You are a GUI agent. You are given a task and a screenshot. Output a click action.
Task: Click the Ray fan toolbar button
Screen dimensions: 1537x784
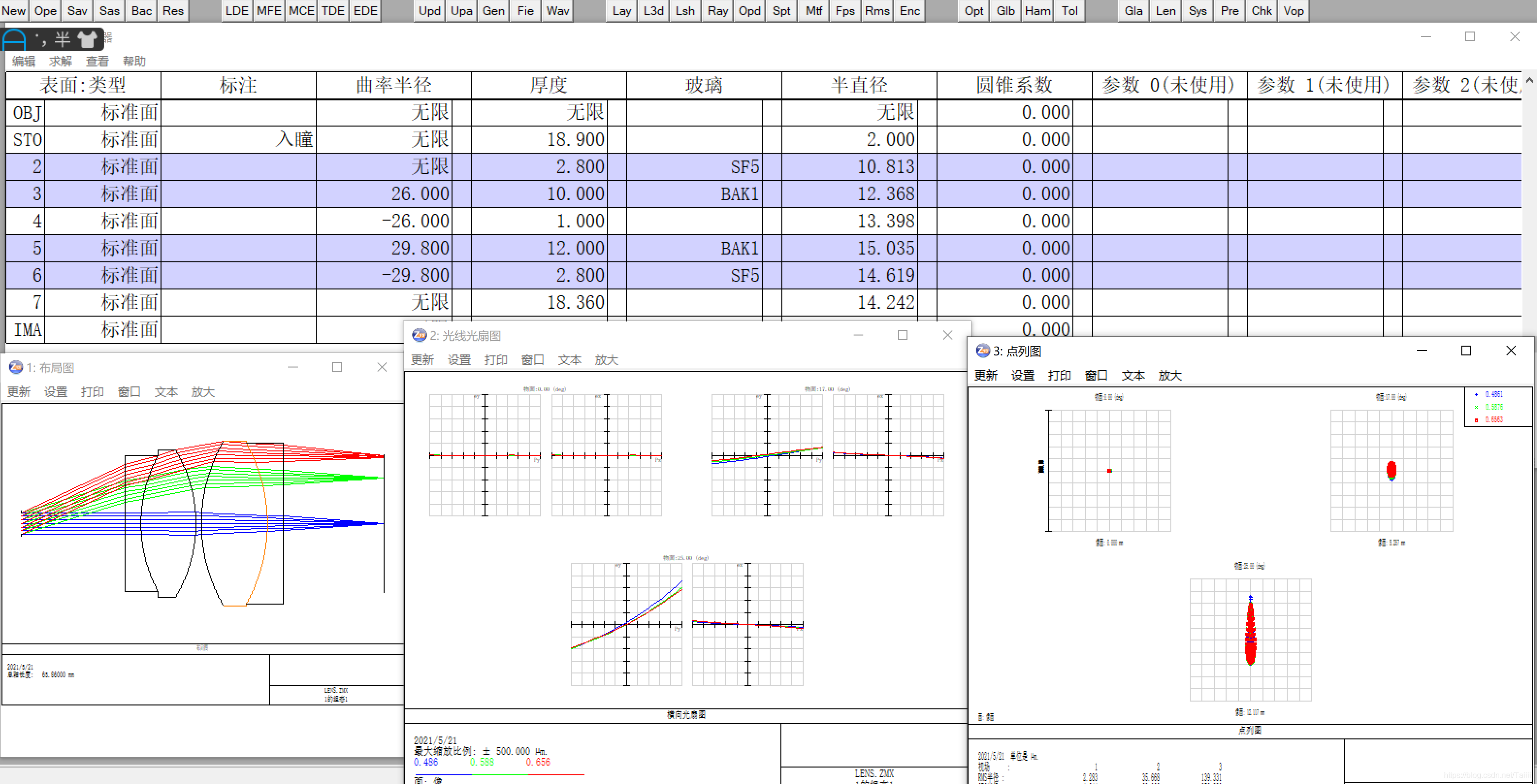click(x=717, y=11)
